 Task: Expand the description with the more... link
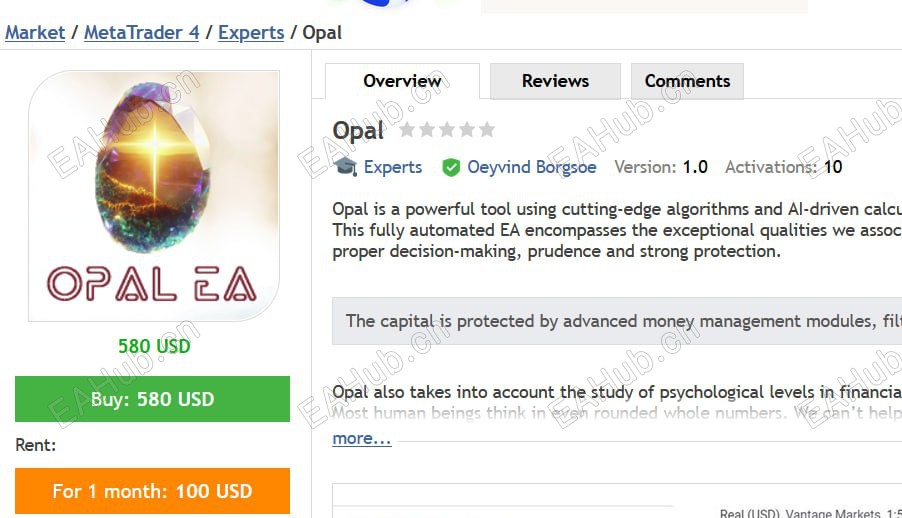[x=361, y=438]
